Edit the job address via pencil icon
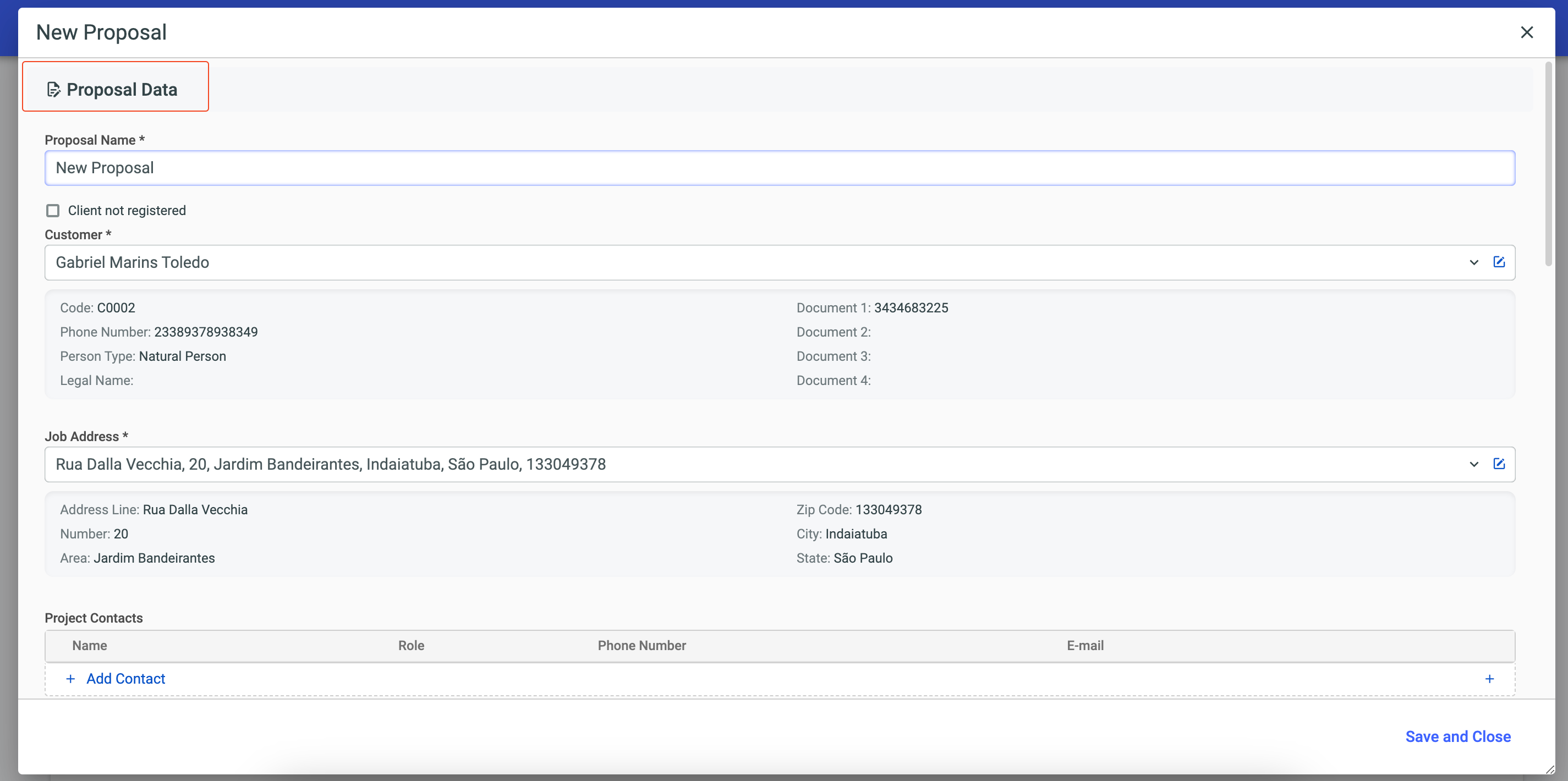This screenshot has width=1568, height=781. click(x=1499, y=464)
